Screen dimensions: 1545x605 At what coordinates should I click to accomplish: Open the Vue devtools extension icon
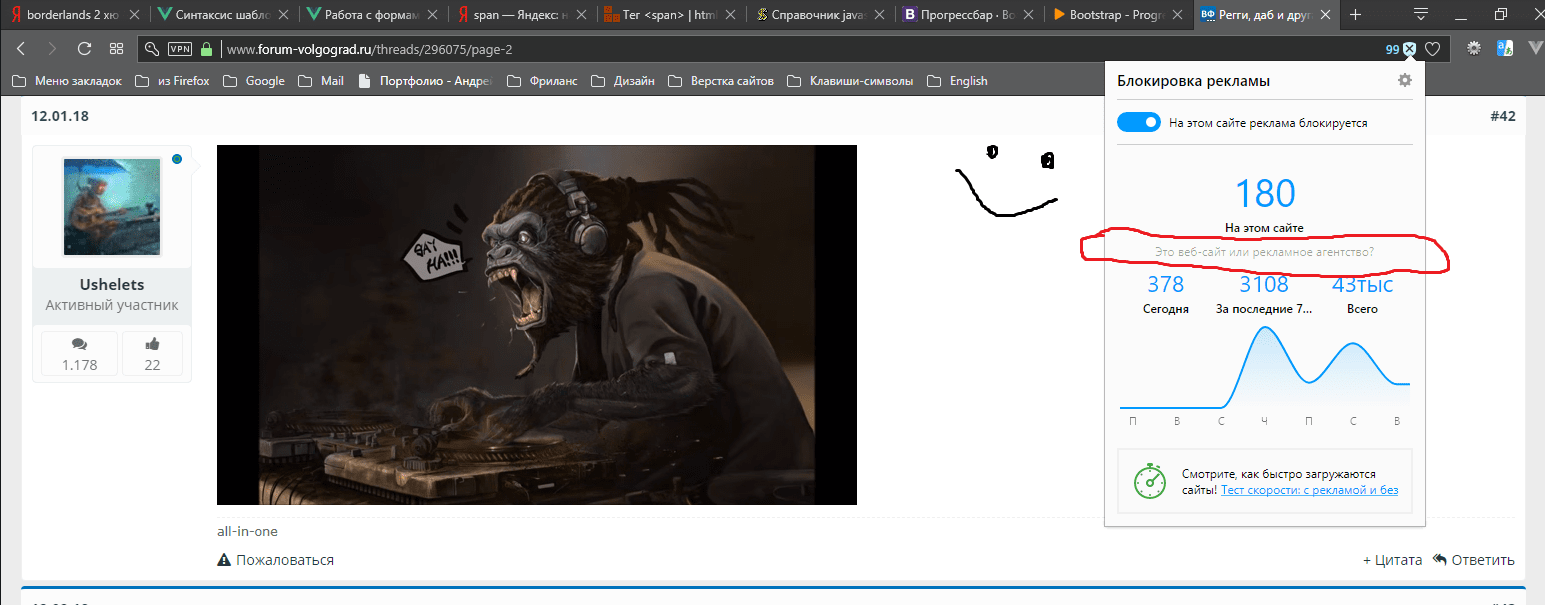tap(1534, 48)
